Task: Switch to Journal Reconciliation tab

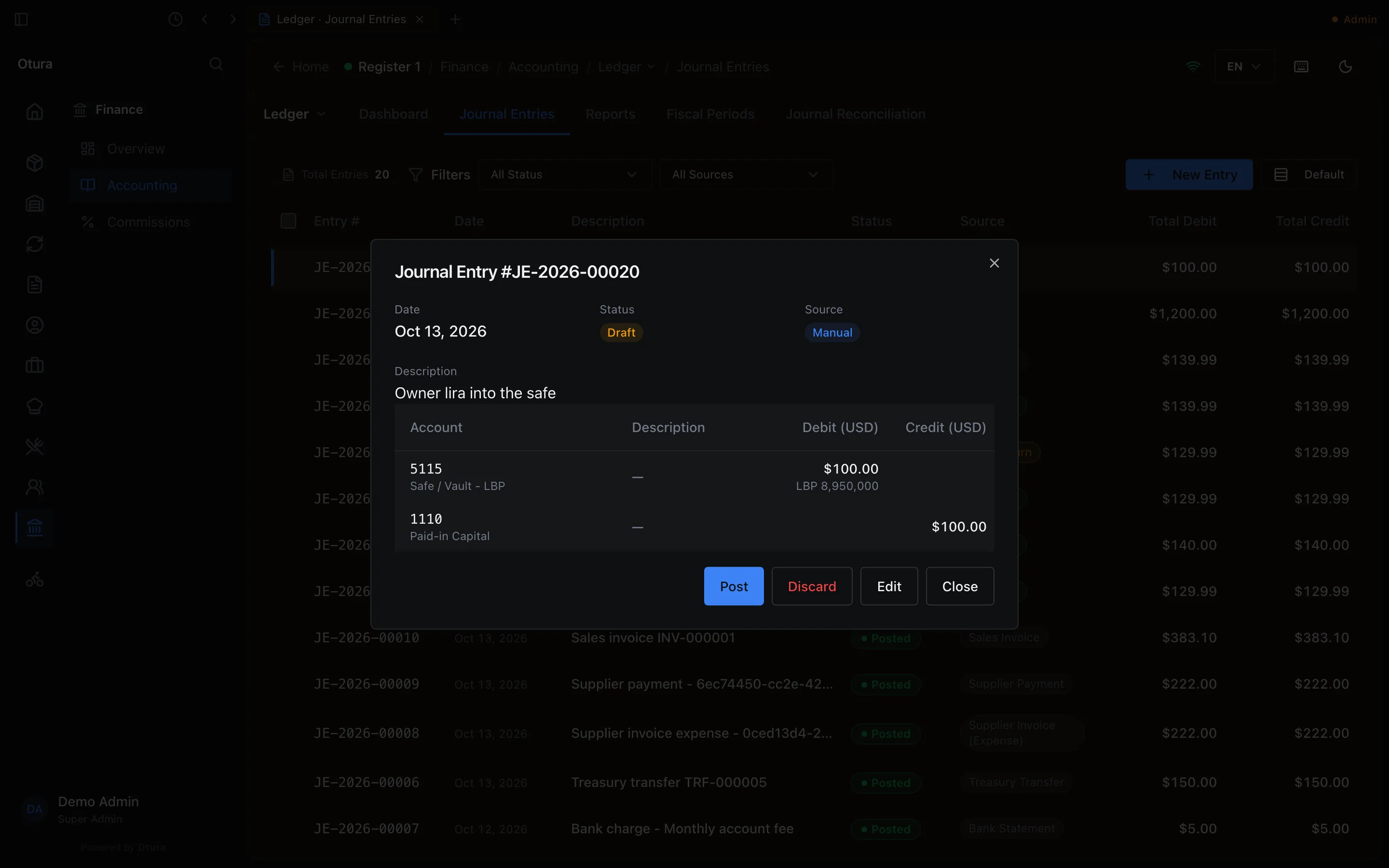Action: coord(855,114)
